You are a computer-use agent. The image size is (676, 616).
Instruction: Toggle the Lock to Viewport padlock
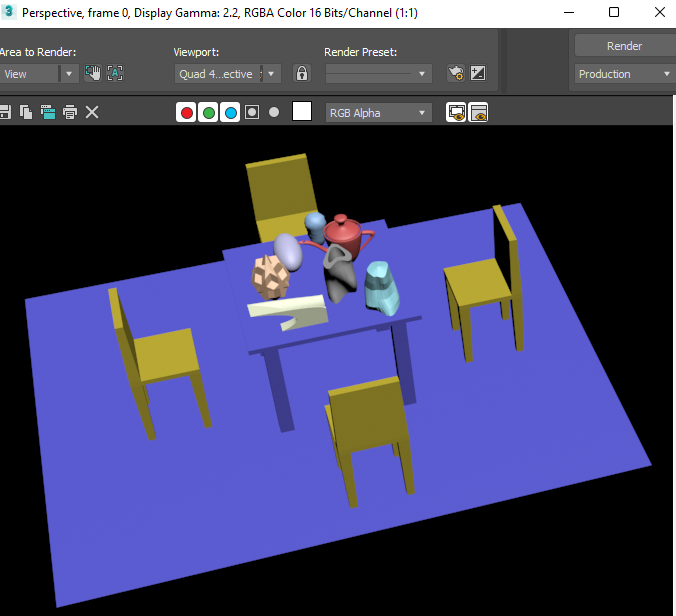(x=302, y=74)
